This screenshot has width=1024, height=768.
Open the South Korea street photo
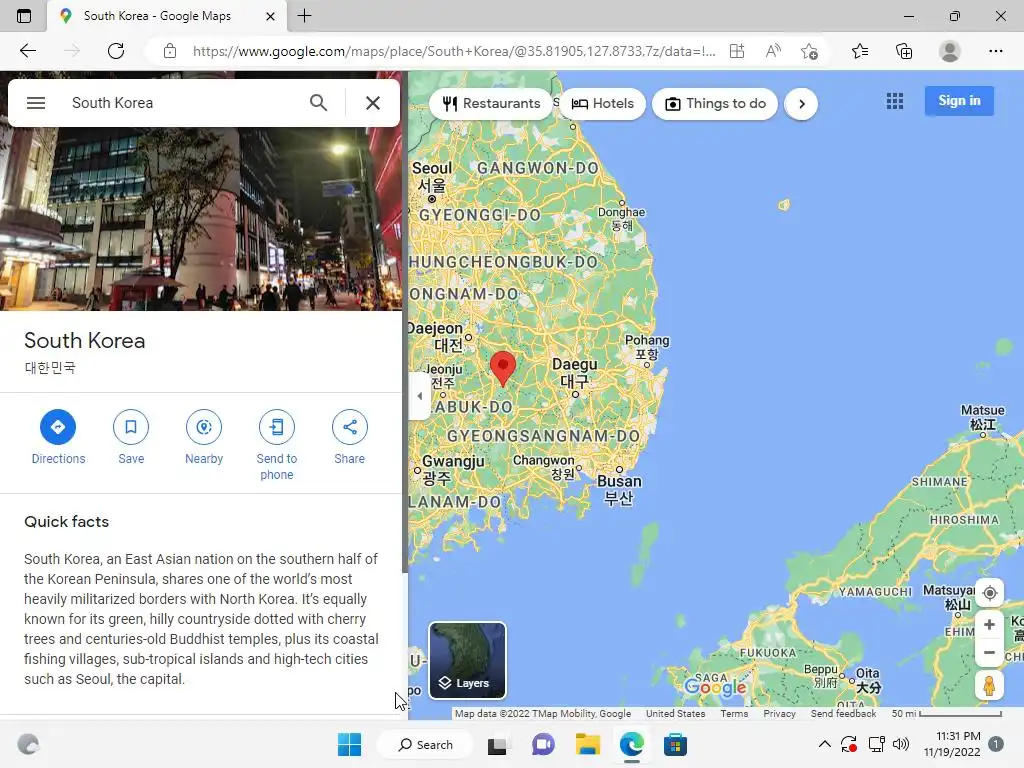click(200, 218)
